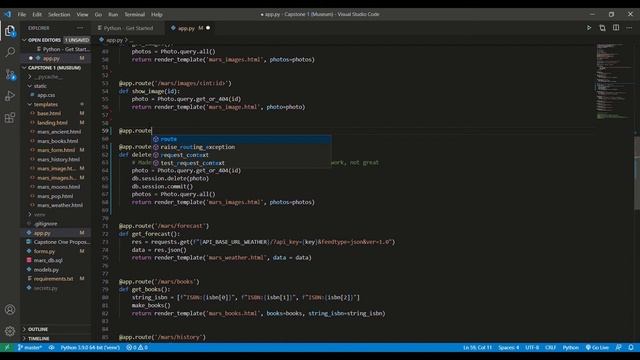Open the Selection menu
This screenshot has width=640, height=360.
(x=59, y=14)
